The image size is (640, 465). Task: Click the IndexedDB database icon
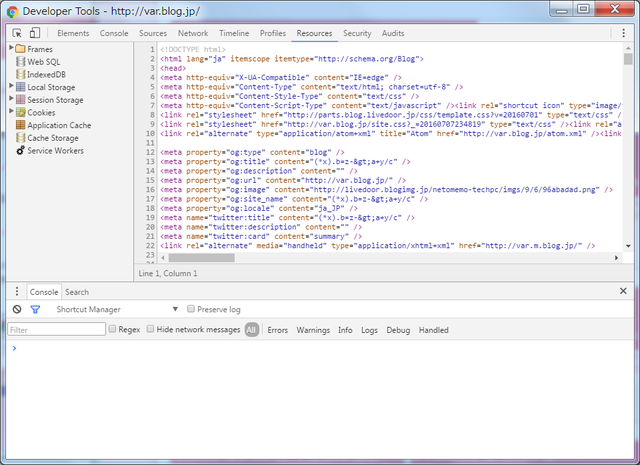(x=20, y=74)
